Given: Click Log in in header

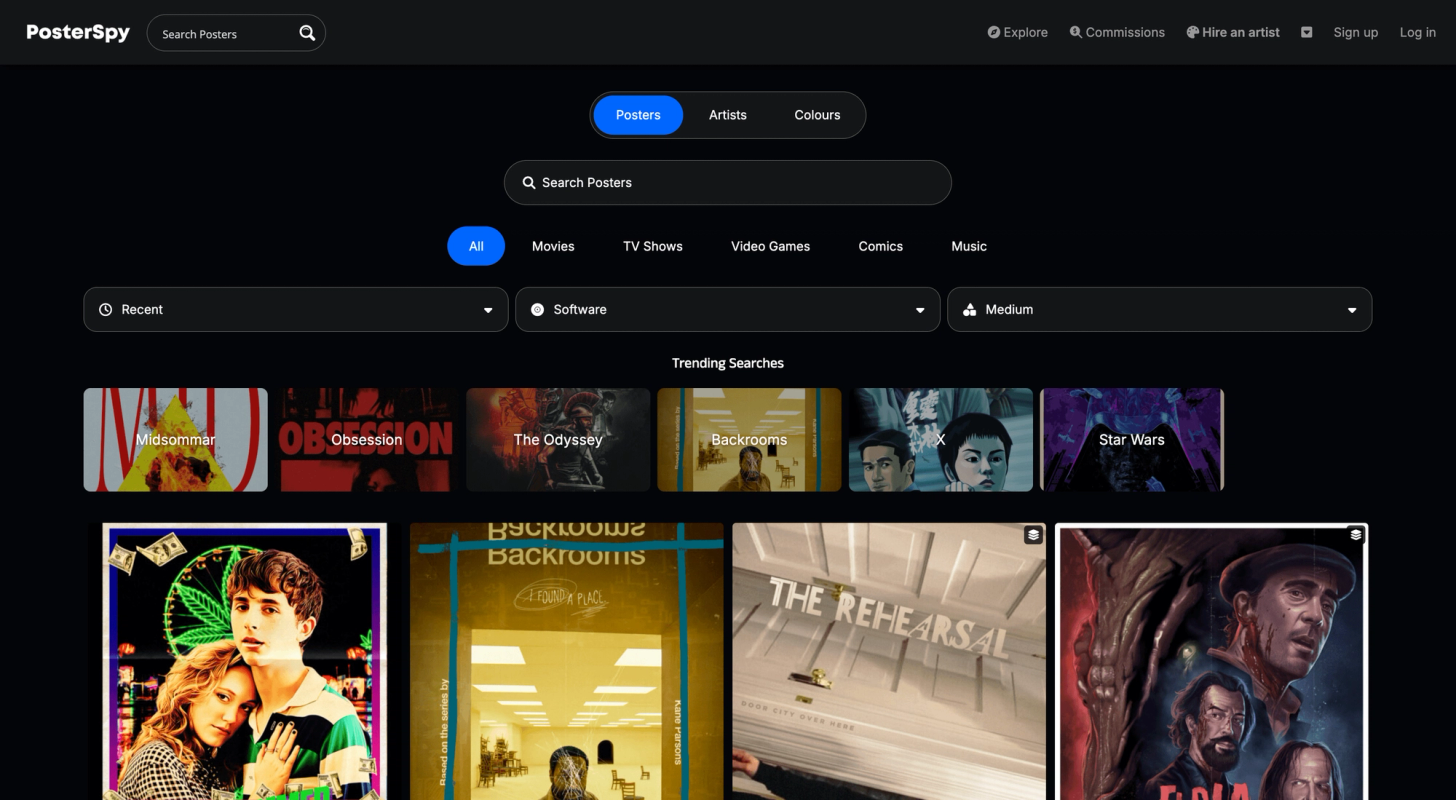Looking at the screenshot, I should [x=1417, y=32].
